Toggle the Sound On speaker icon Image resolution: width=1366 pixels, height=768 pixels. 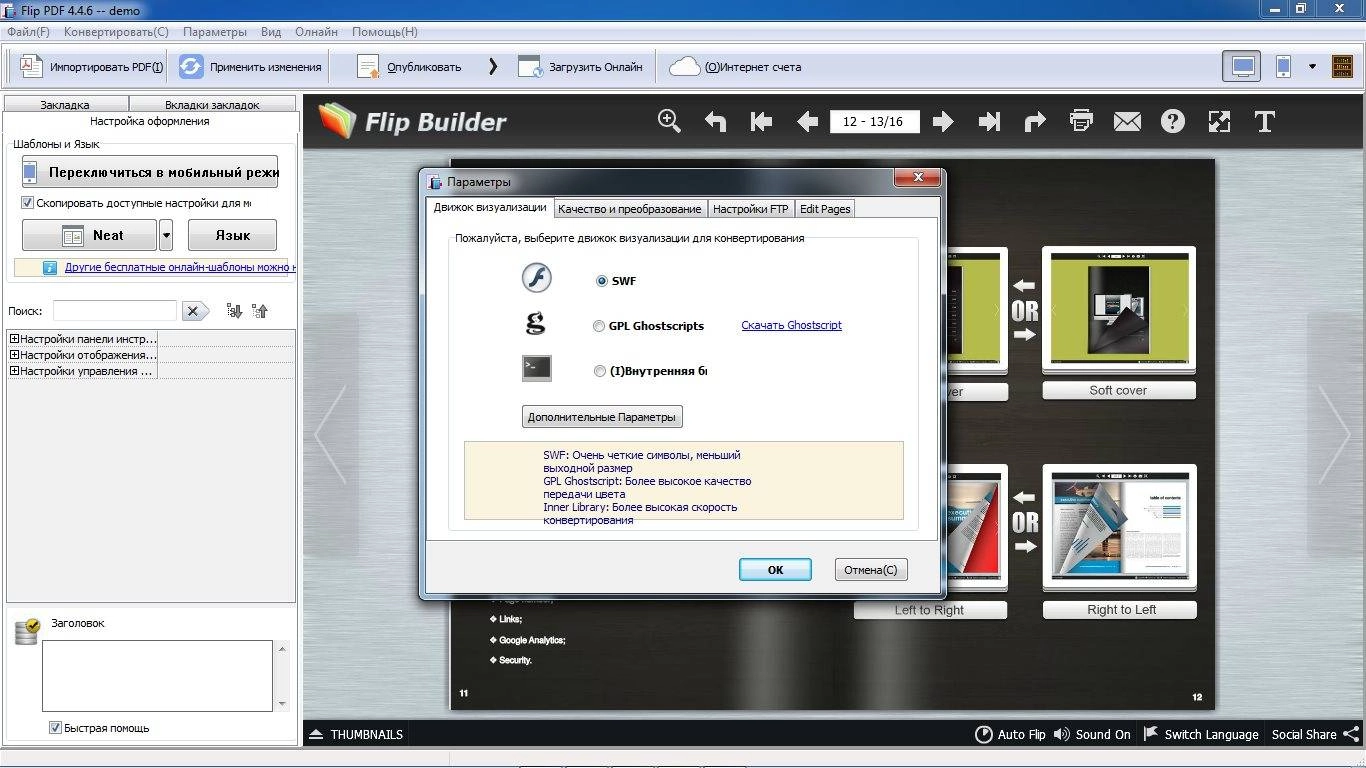coord(1062,734)
